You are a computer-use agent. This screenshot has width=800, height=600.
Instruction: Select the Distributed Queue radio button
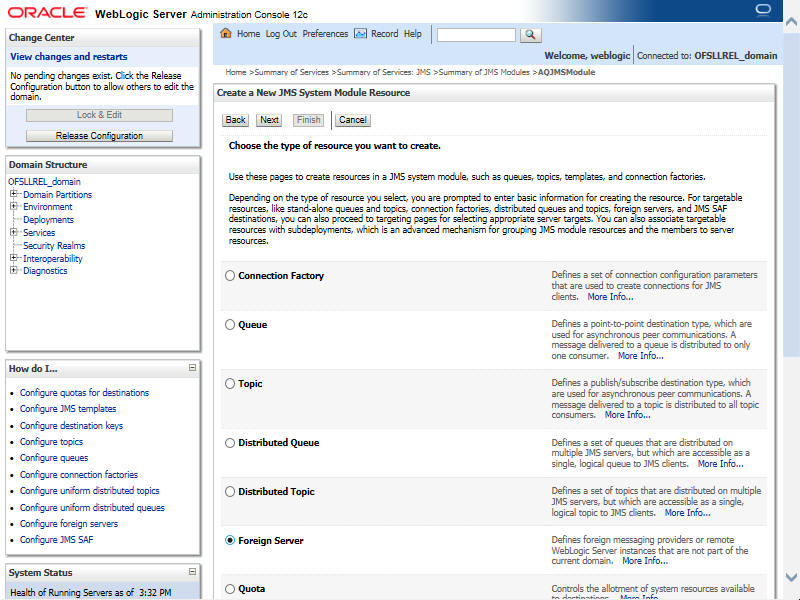click(230, 443)
